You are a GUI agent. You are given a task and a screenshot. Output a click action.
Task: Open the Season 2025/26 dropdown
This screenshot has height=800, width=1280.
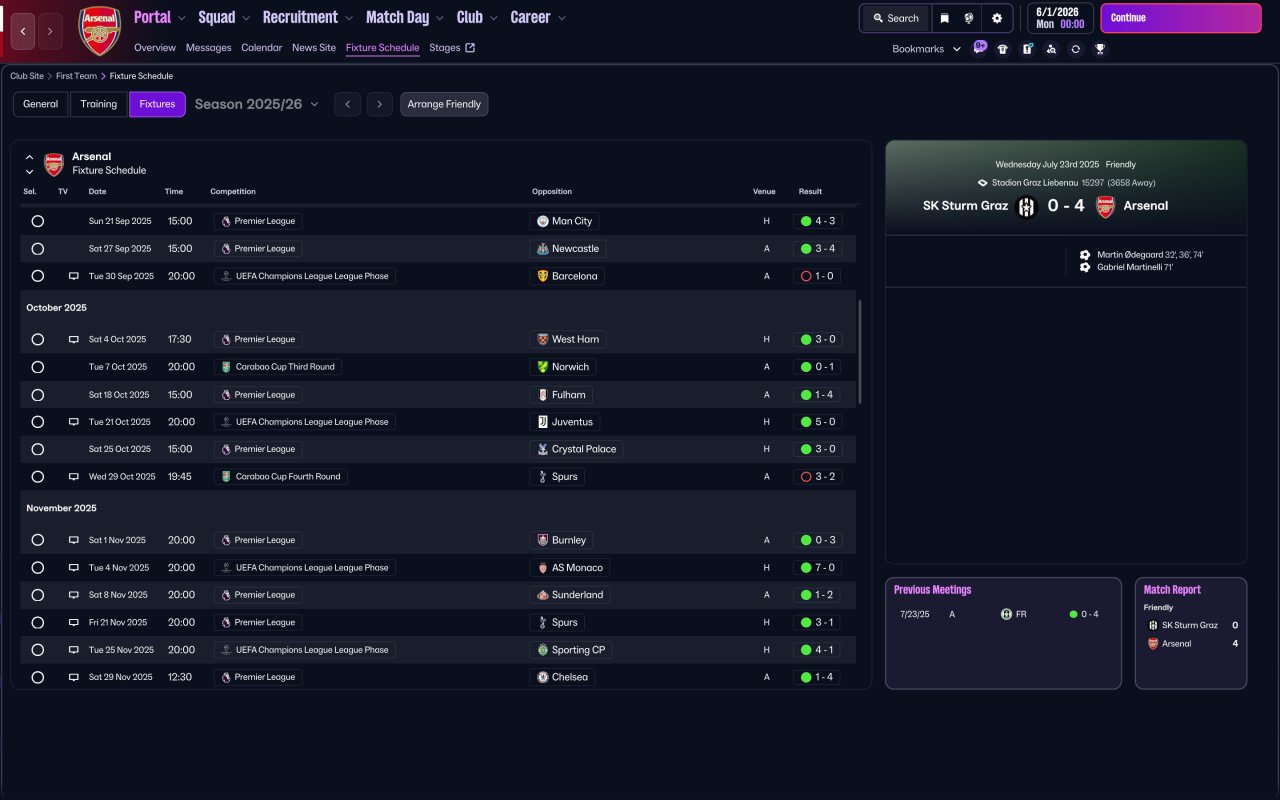pos(257,104)
